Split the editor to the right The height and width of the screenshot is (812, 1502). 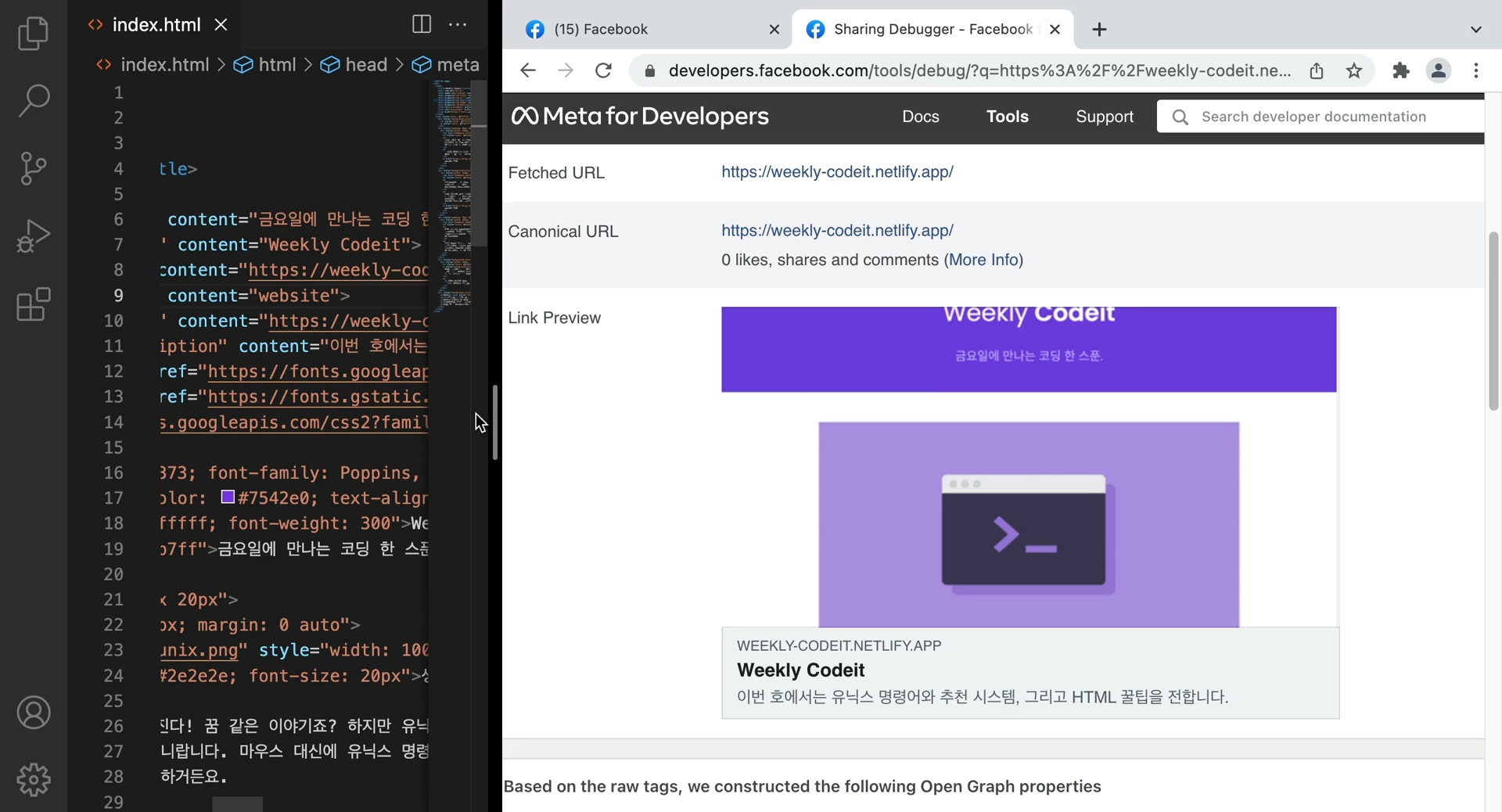coord(422,25)
